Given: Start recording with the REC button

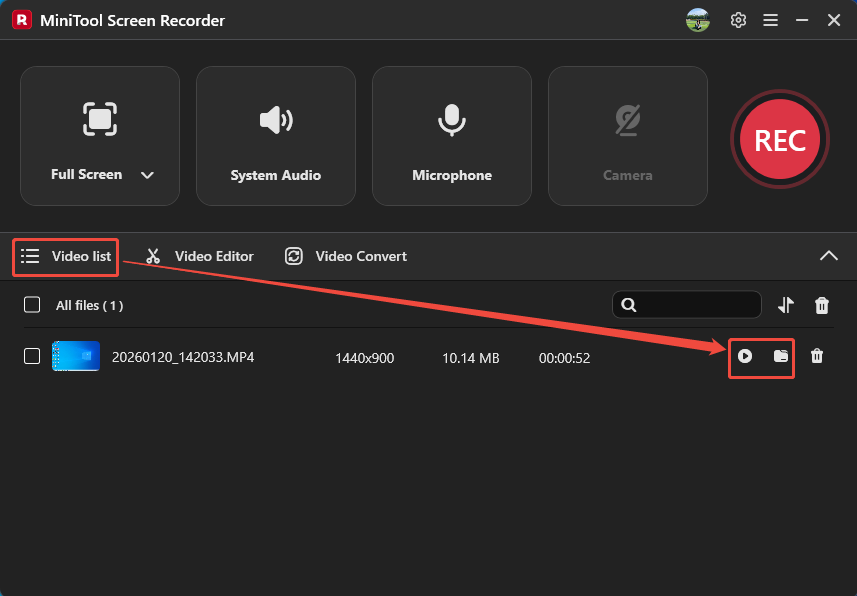Looking at the screenshot, I should click(x=779, y=140).
